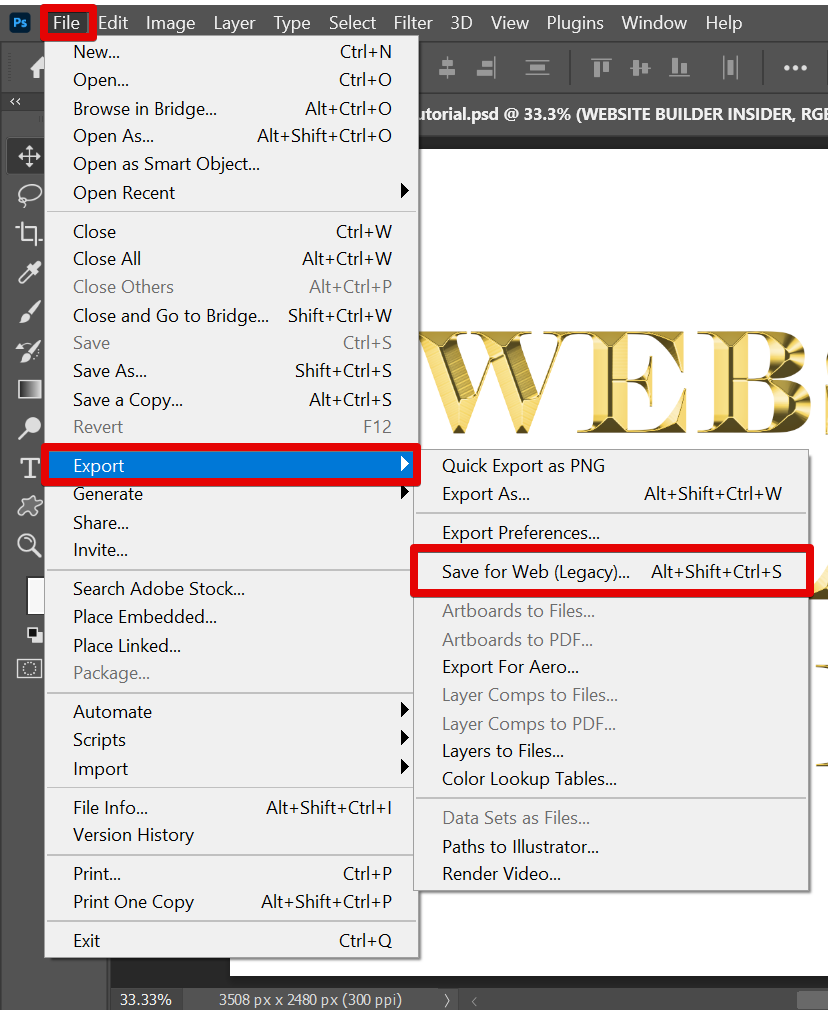Choose Color Lookup Tables...
The image size is (828, 1010).
pyautogui.click(x=611, y=779)
